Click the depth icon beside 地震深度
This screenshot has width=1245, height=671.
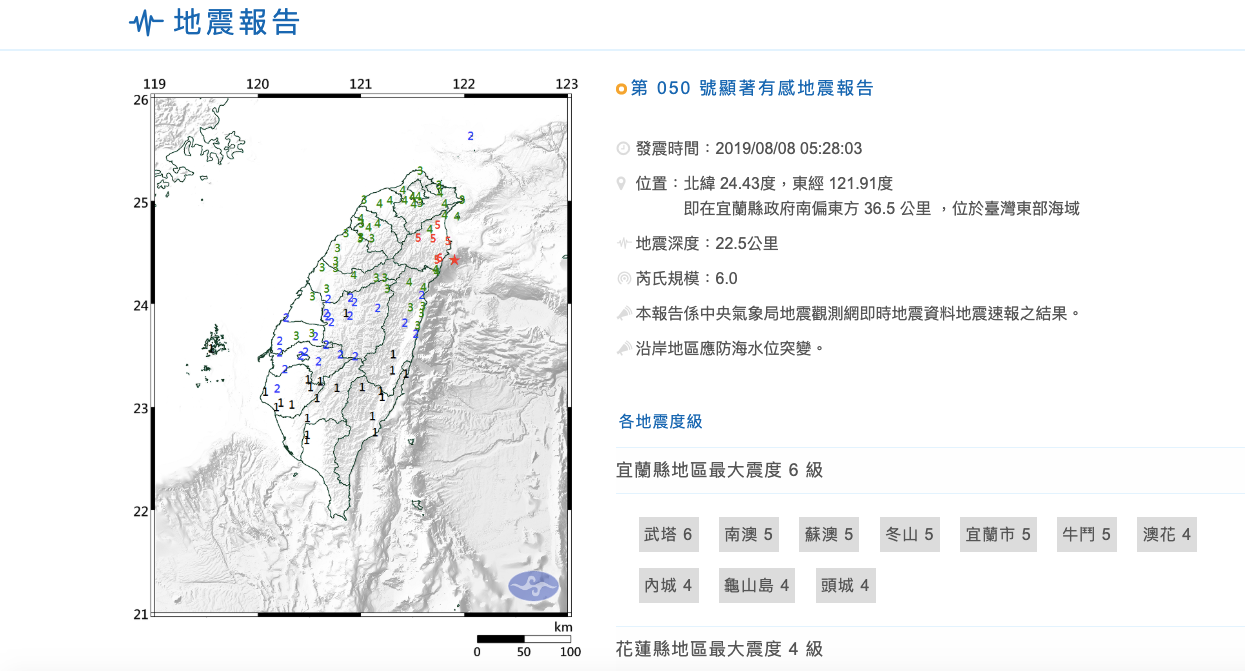[623, 243]
